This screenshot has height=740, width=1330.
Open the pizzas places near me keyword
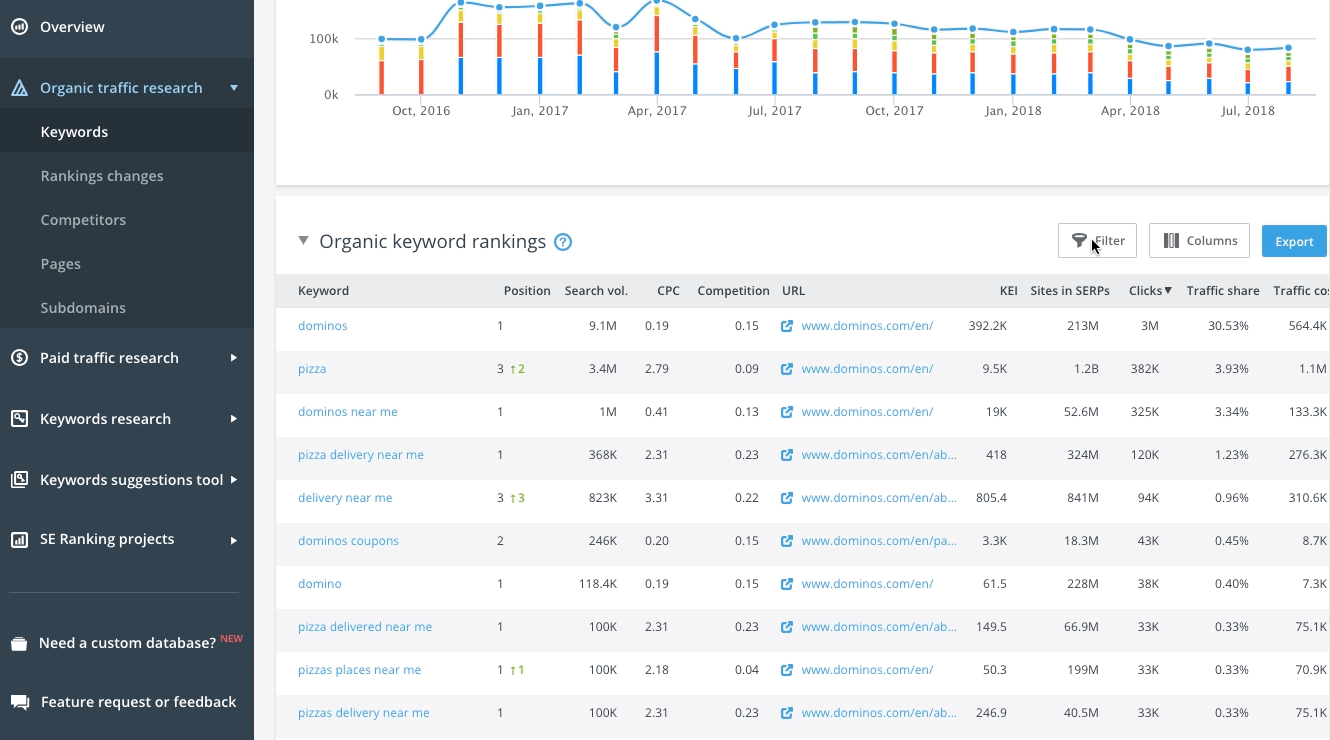[x=360, y=670]
